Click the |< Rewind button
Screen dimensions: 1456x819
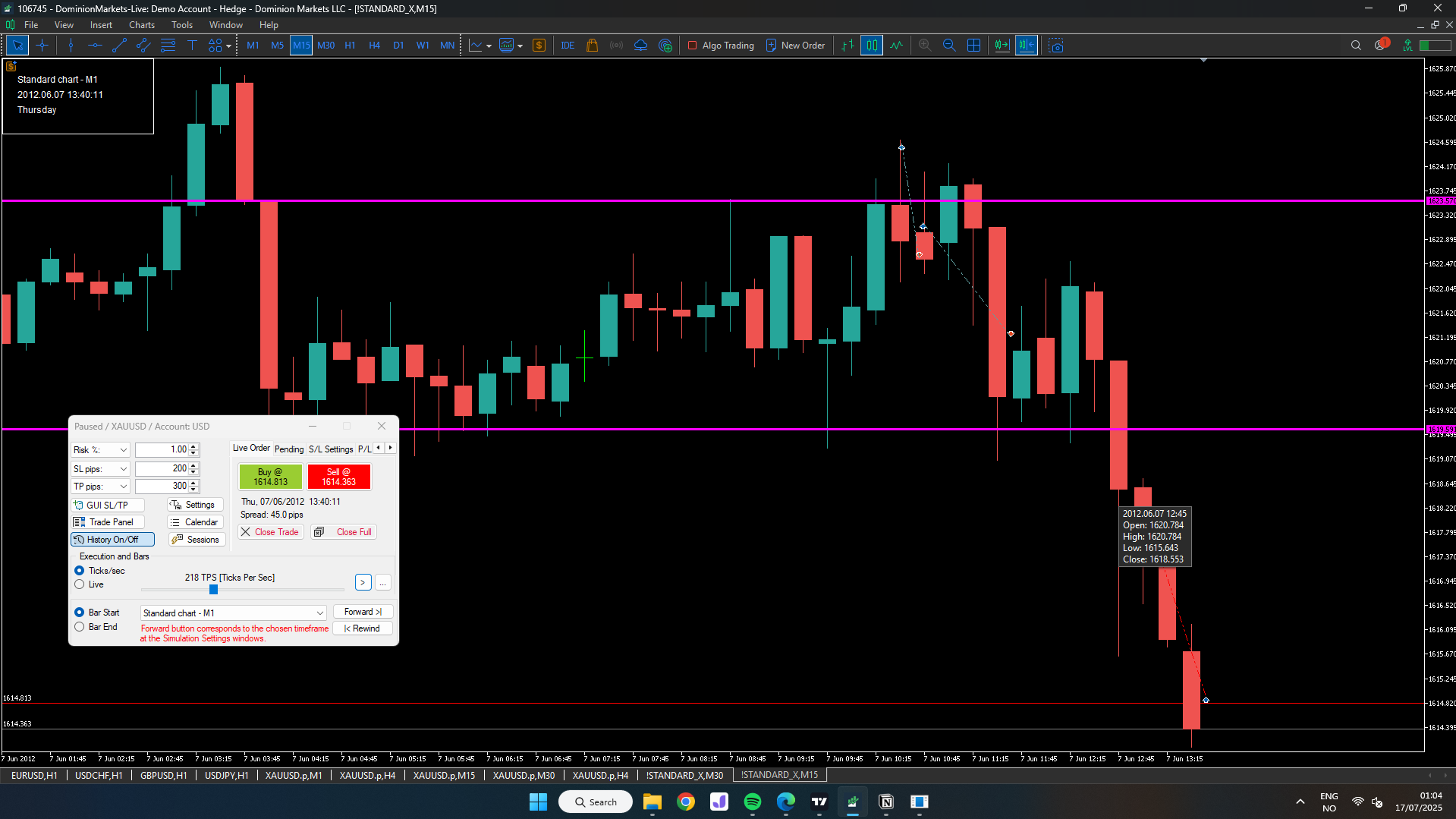363,628
